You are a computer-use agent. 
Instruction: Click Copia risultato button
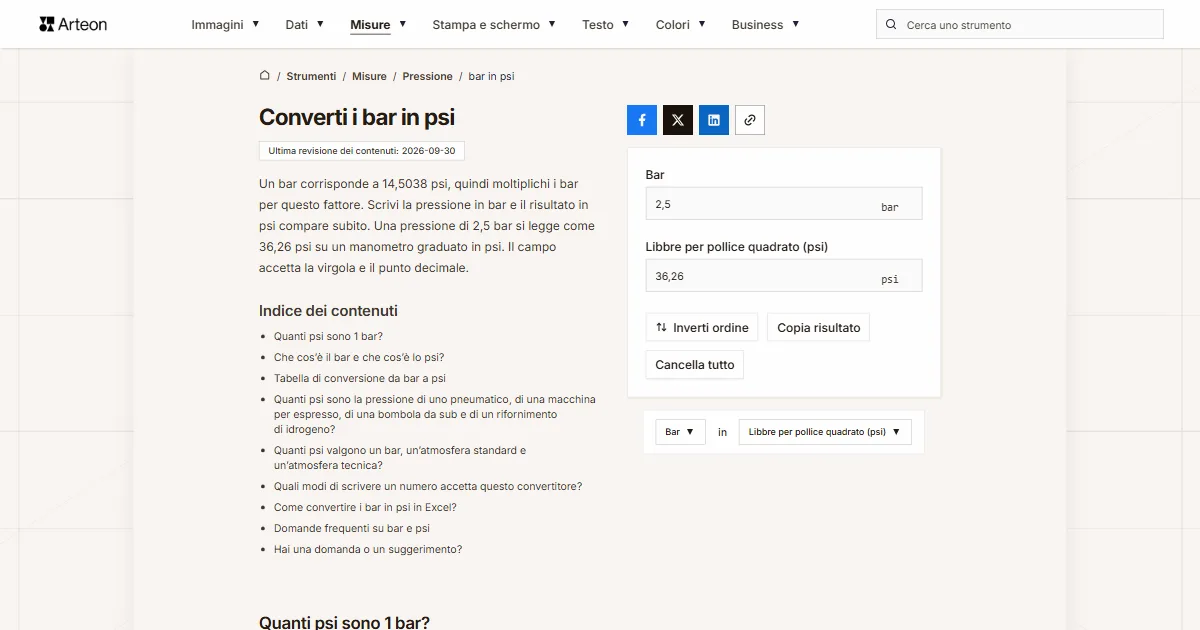819,327
